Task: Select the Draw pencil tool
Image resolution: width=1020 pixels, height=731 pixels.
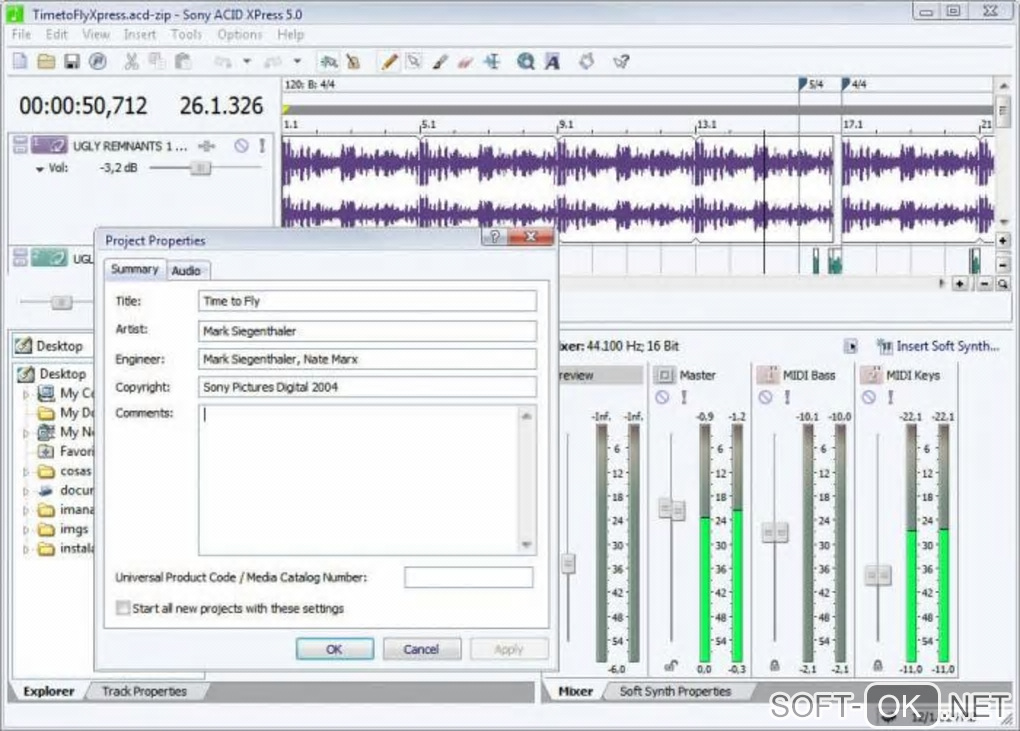Action: tap(389, 62)
